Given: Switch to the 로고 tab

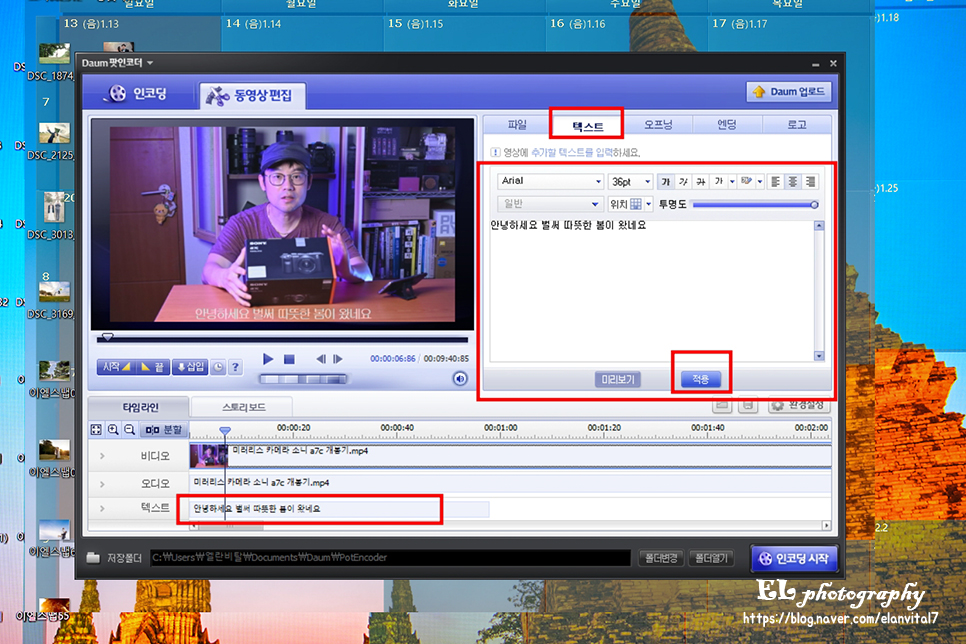Looking at the screenshot, I should tap(796, 124).
